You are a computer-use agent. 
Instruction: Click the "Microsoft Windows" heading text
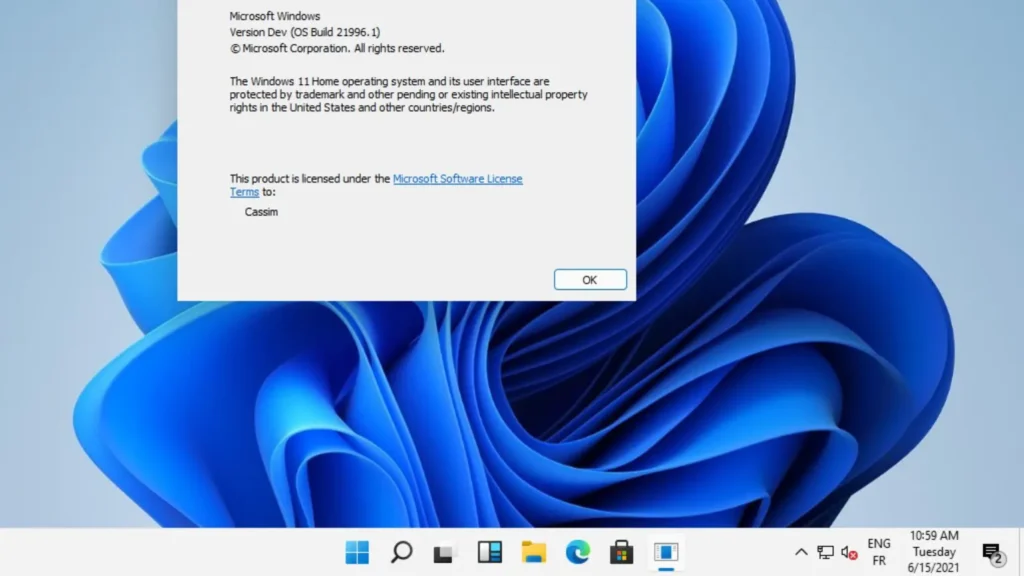(x=275, y=16)
